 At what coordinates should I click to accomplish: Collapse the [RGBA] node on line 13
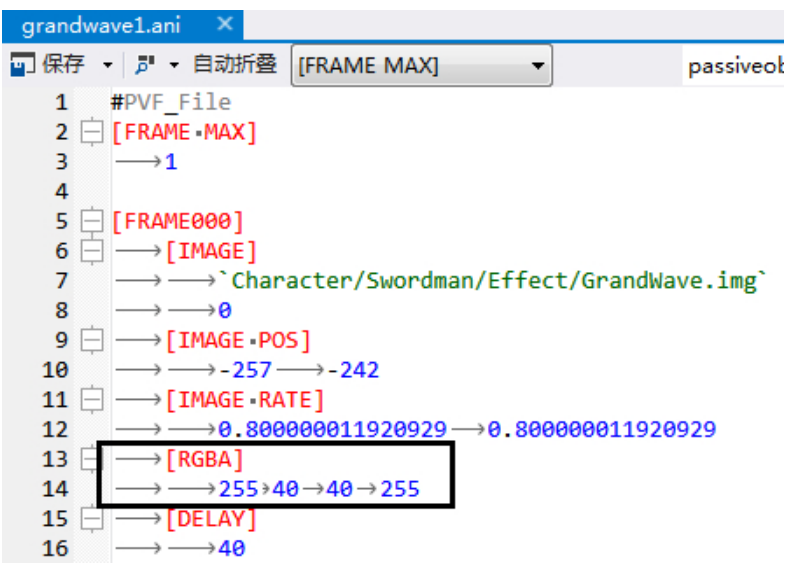pyautogui.click(x=92, y=459)
